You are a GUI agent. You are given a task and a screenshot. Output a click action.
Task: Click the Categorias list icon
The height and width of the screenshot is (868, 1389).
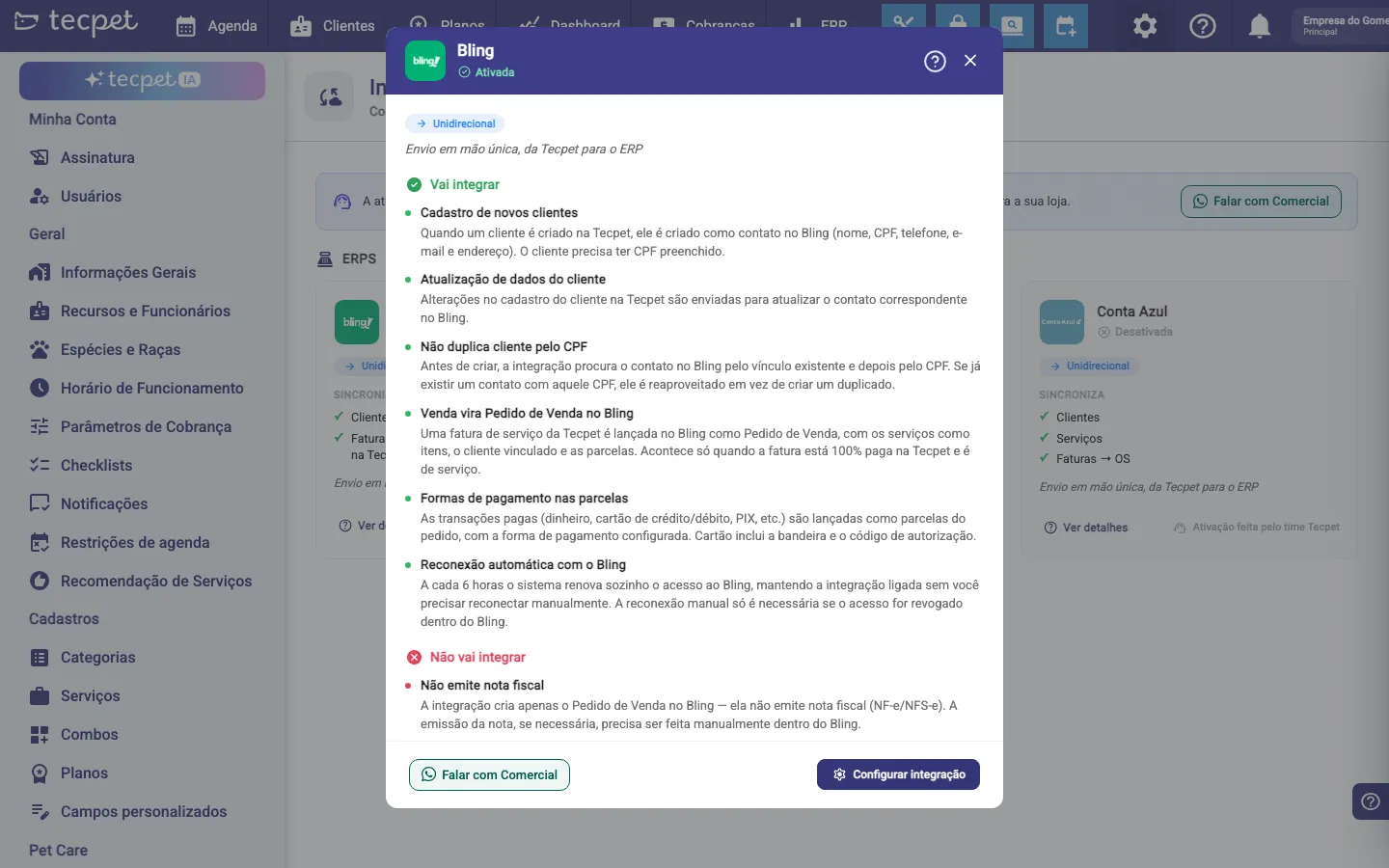[x=40, y=658]
